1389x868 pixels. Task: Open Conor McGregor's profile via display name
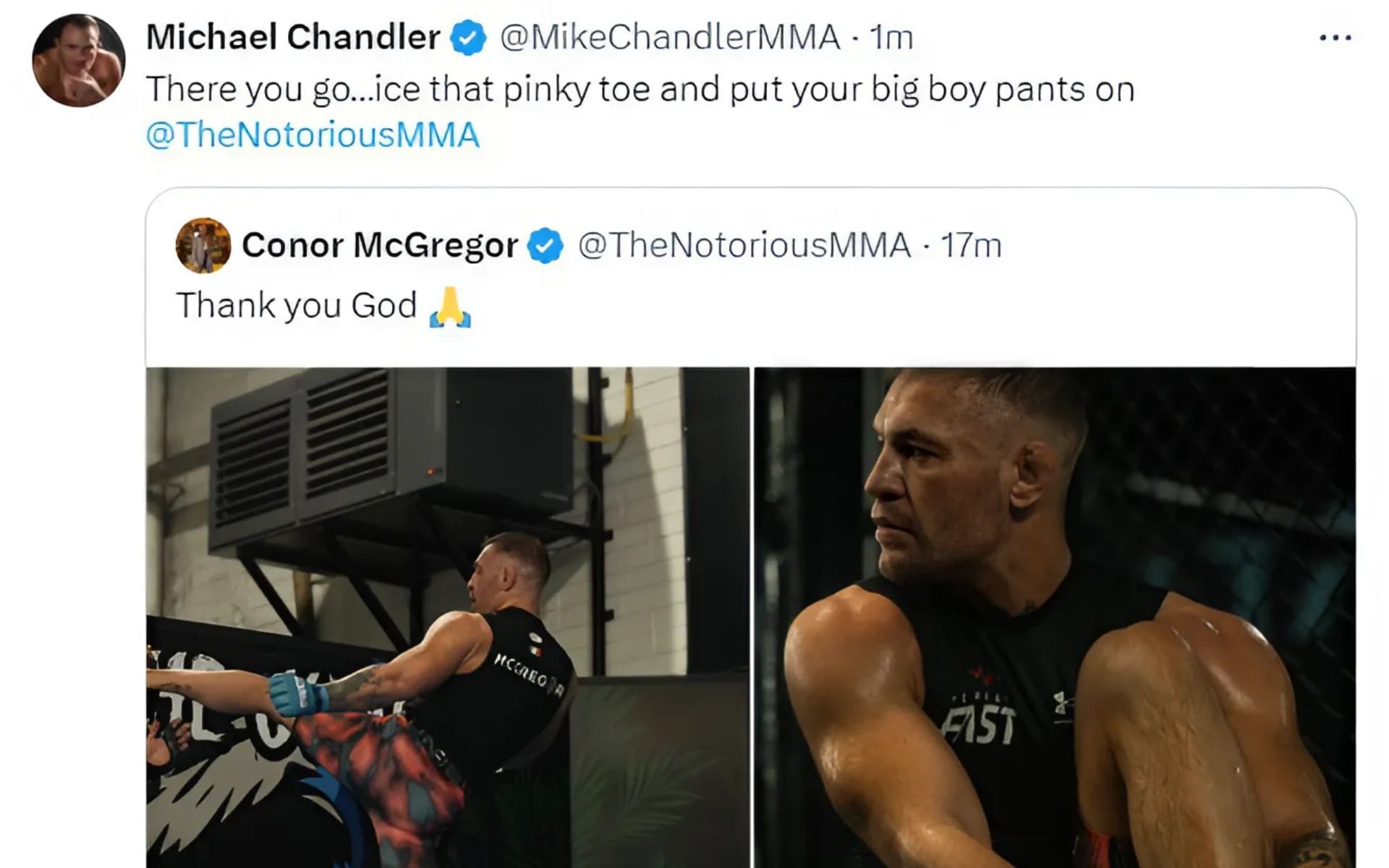(x=379, y=245)
